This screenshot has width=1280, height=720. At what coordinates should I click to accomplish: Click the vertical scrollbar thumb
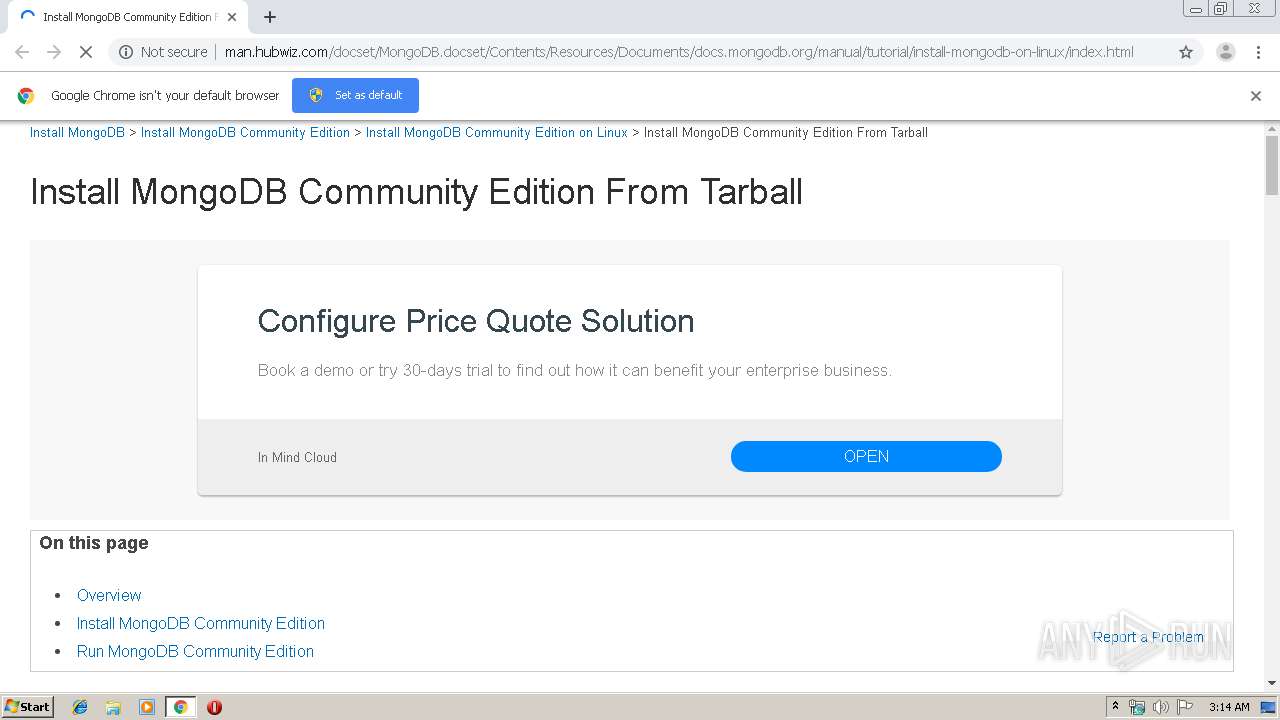point(1272,165)
